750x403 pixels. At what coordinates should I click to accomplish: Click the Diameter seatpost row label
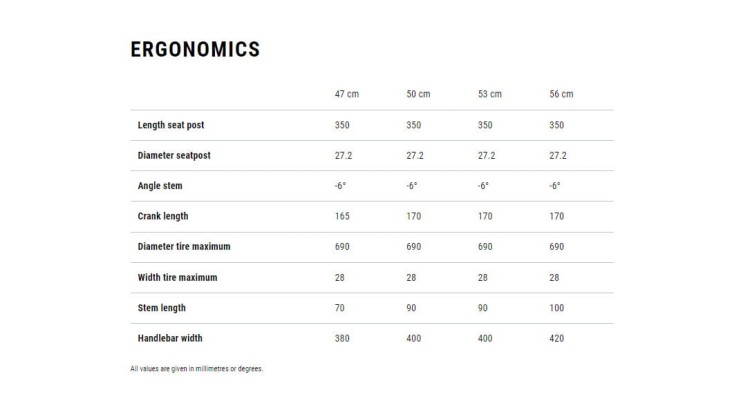(174, 155)
